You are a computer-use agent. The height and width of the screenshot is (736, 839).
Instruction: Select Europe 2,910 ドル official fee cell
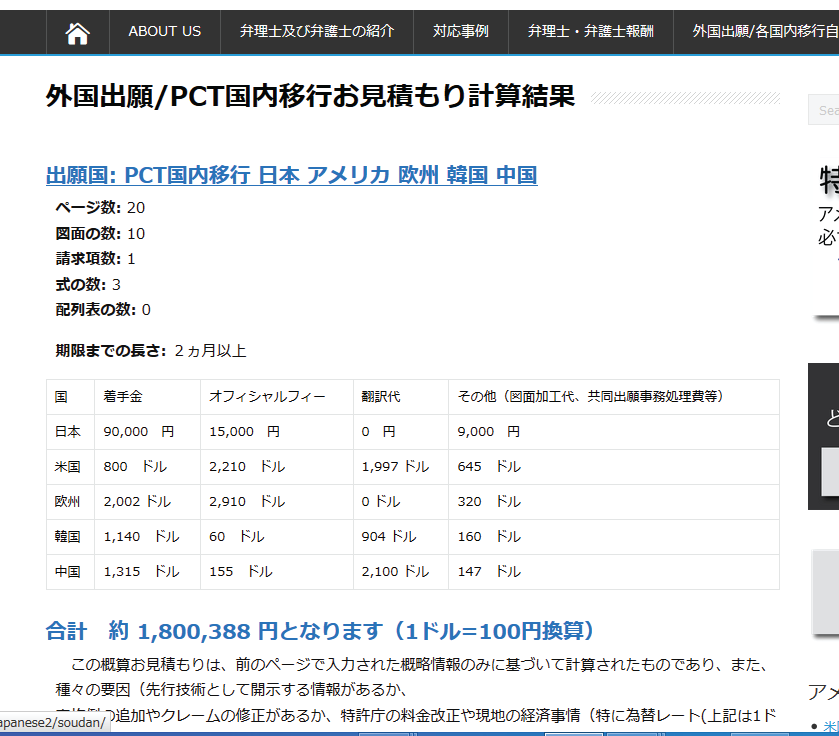(277, 502)
